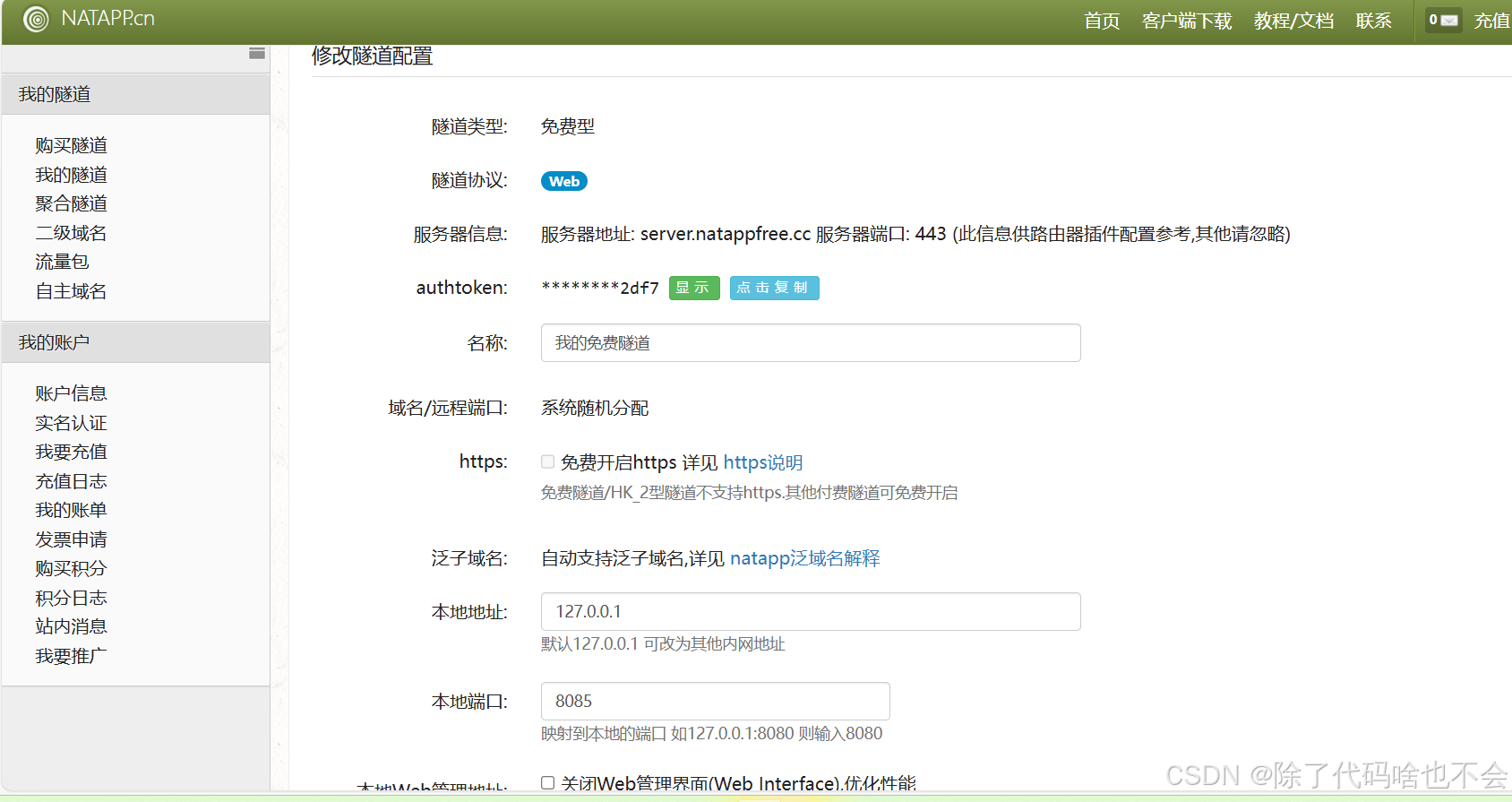Open 我要推广 in the sidebar
The width and height of the screenshot is (1512, 802).
click(x=72, y=656)
